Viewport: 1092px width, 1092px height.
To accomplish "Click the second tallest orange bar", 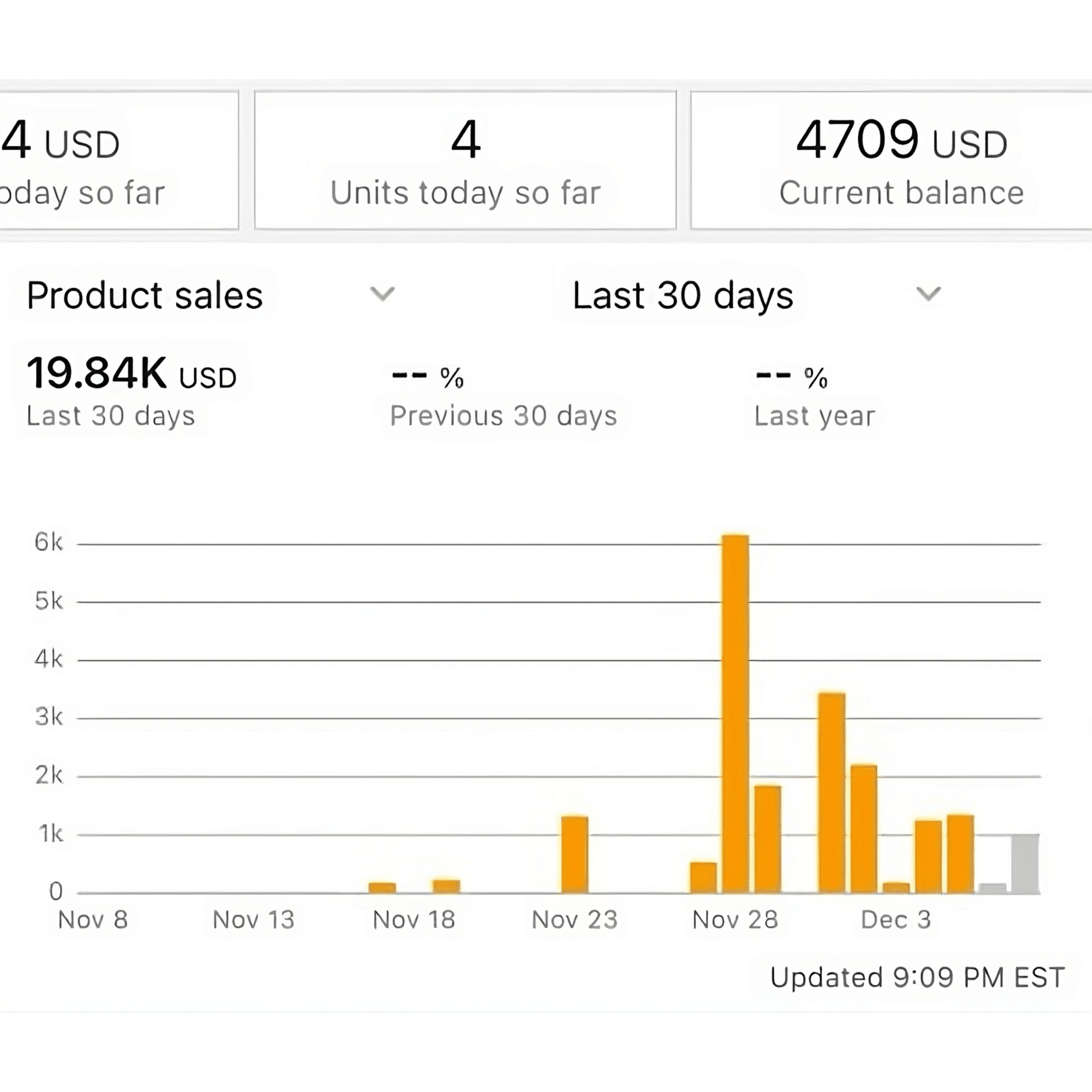I will coord(832,792).
